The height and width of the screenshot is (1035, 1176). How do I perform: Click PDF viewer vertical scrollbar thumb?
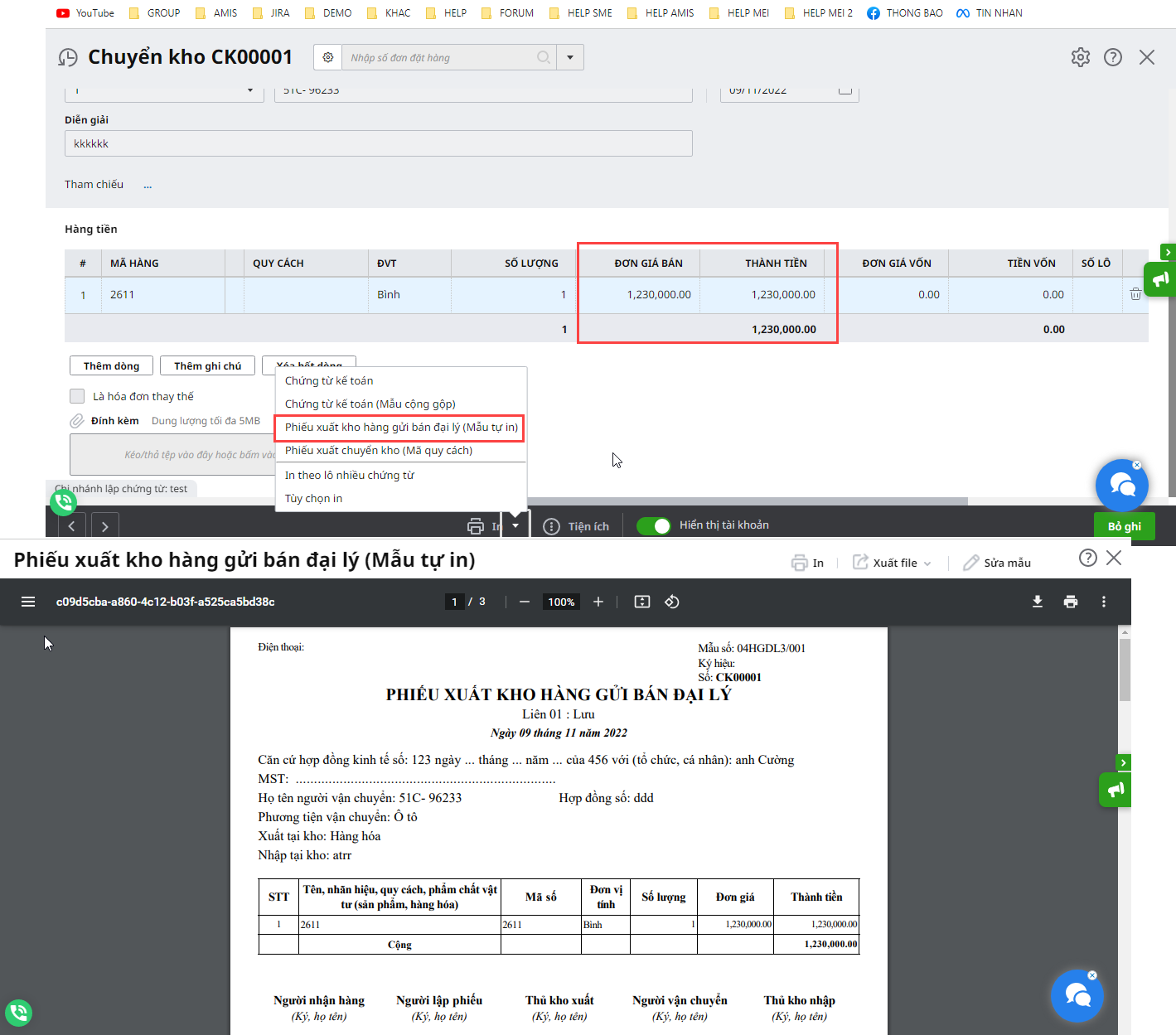click(x=1125, y=670)
